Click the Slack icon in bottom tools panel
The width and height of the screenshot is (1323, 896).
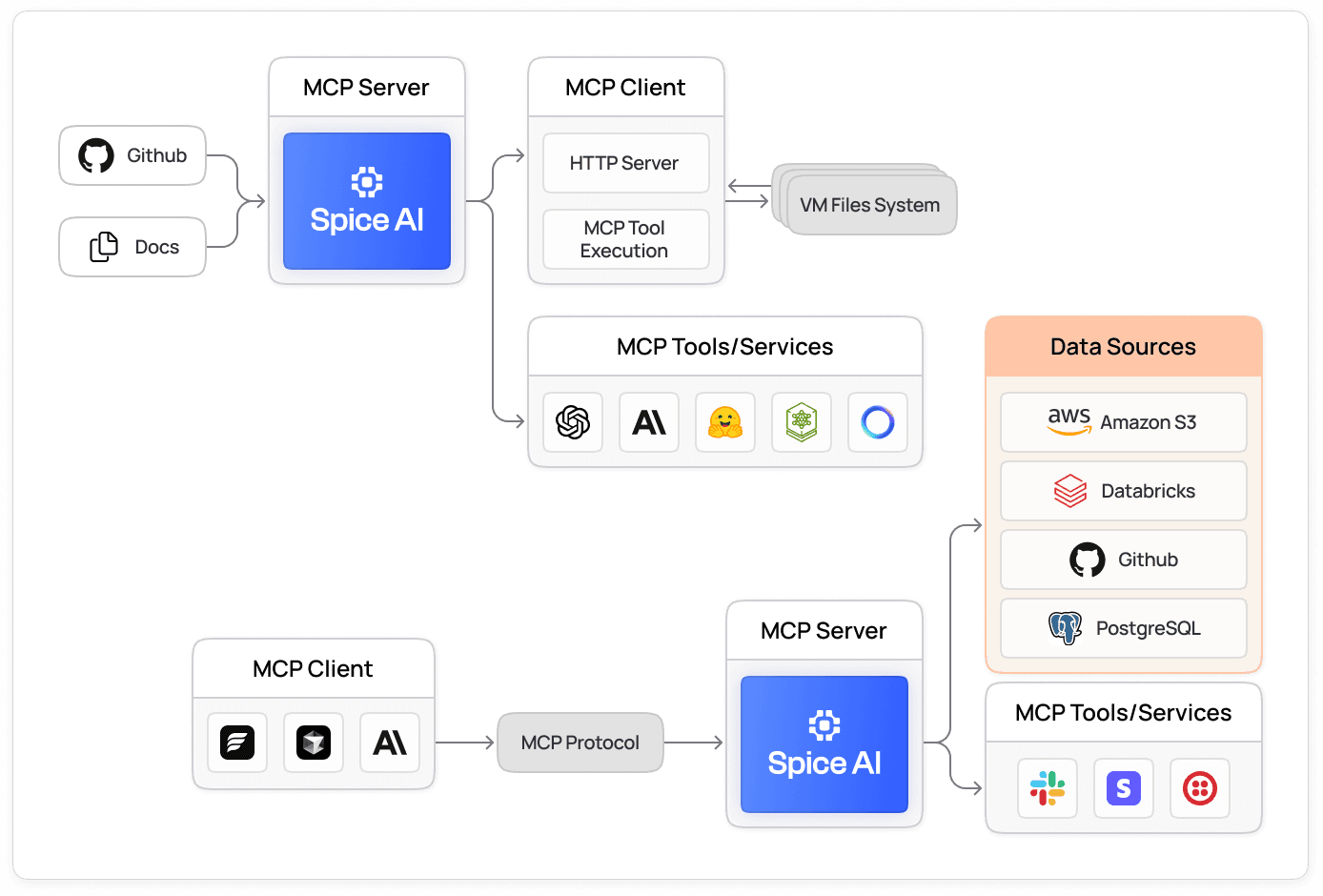(x=1048, y=788)
